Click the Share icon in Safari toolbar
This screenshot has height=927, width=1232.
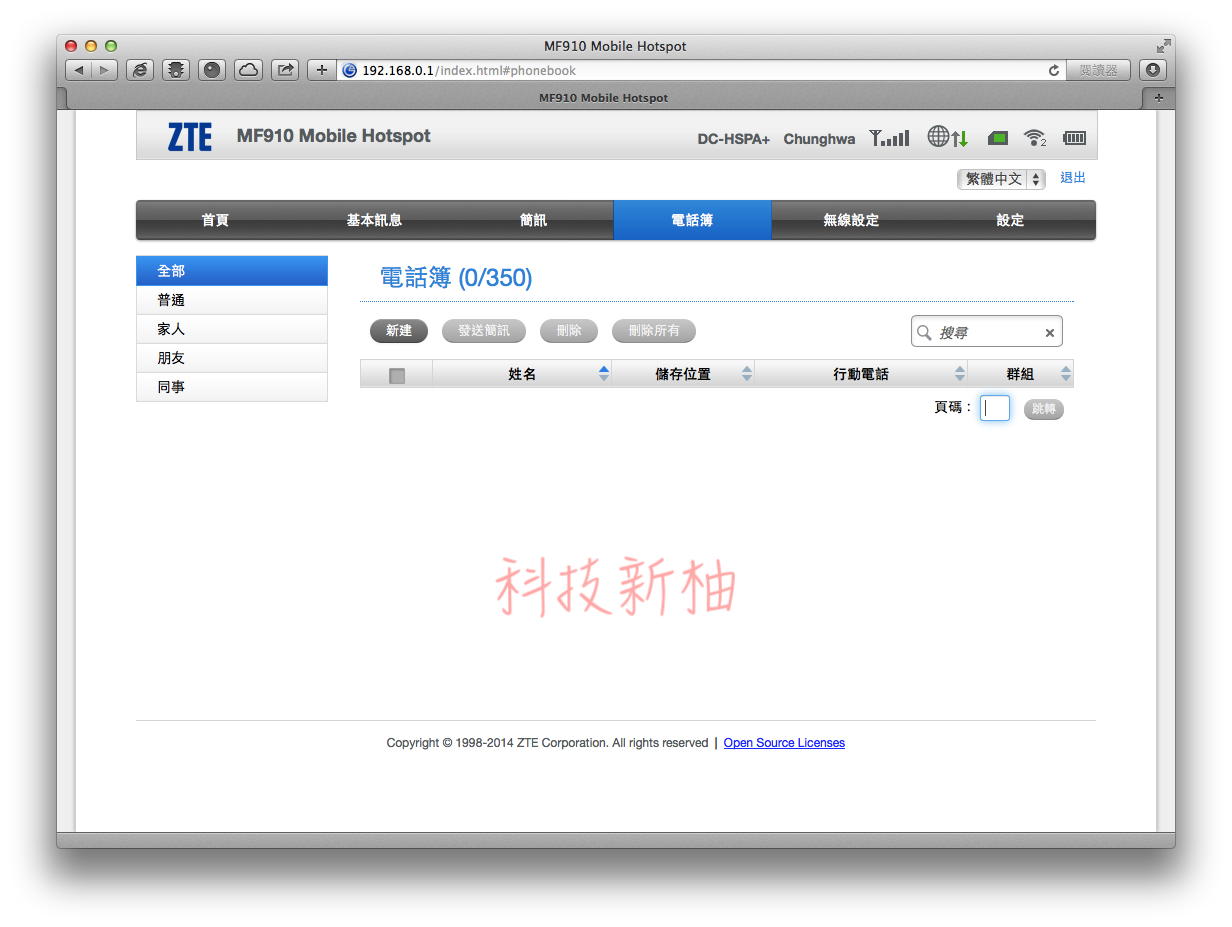285,70
